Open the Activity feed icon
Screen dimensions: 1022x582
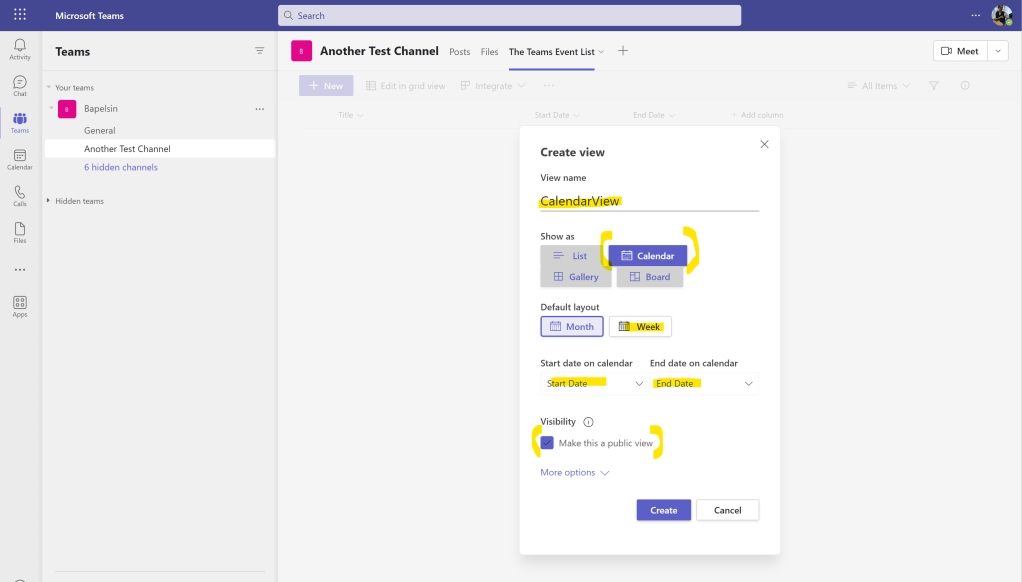20,49
